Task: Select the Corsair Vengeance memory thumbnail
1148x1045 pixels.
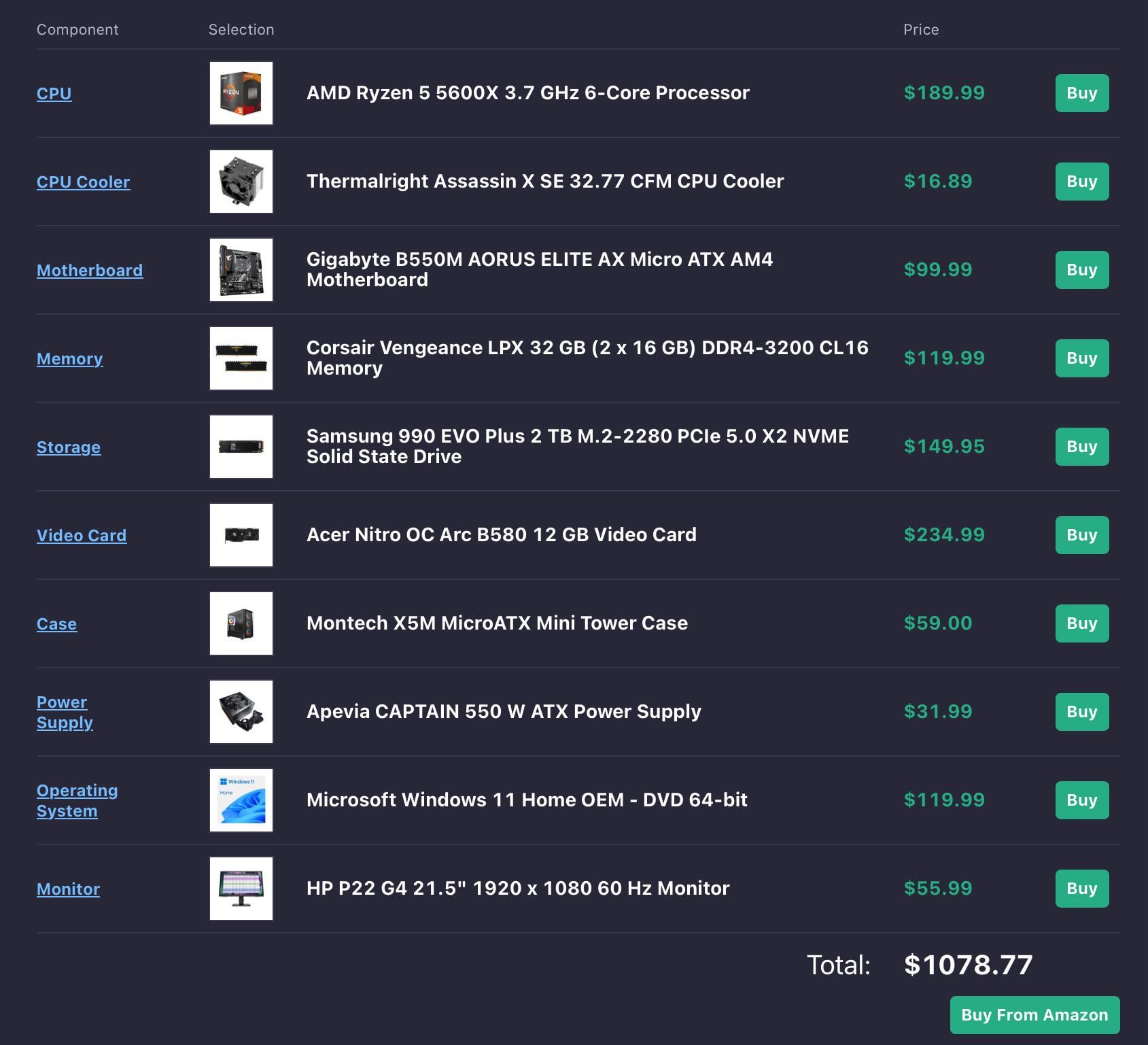Action: tap(241, 358)
